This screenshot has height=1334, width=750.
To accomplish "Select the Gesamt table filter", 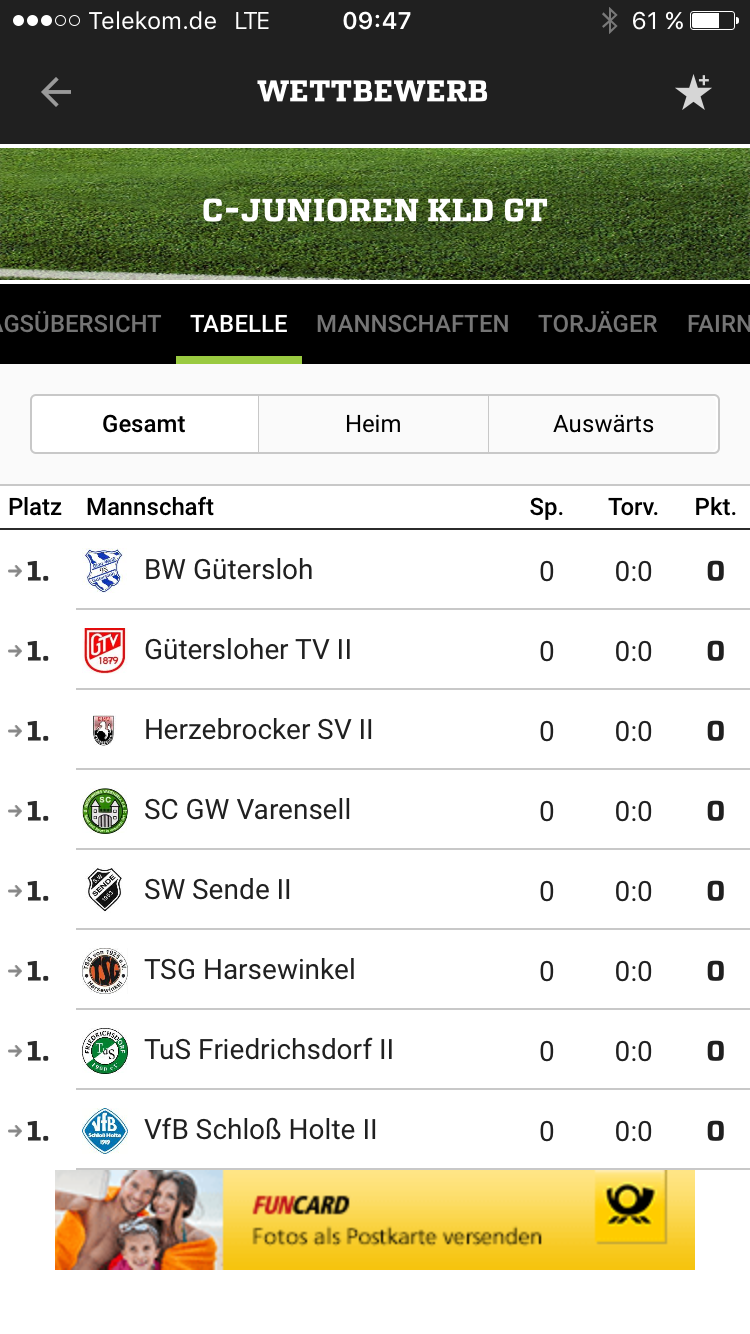I will click(144, 424).
